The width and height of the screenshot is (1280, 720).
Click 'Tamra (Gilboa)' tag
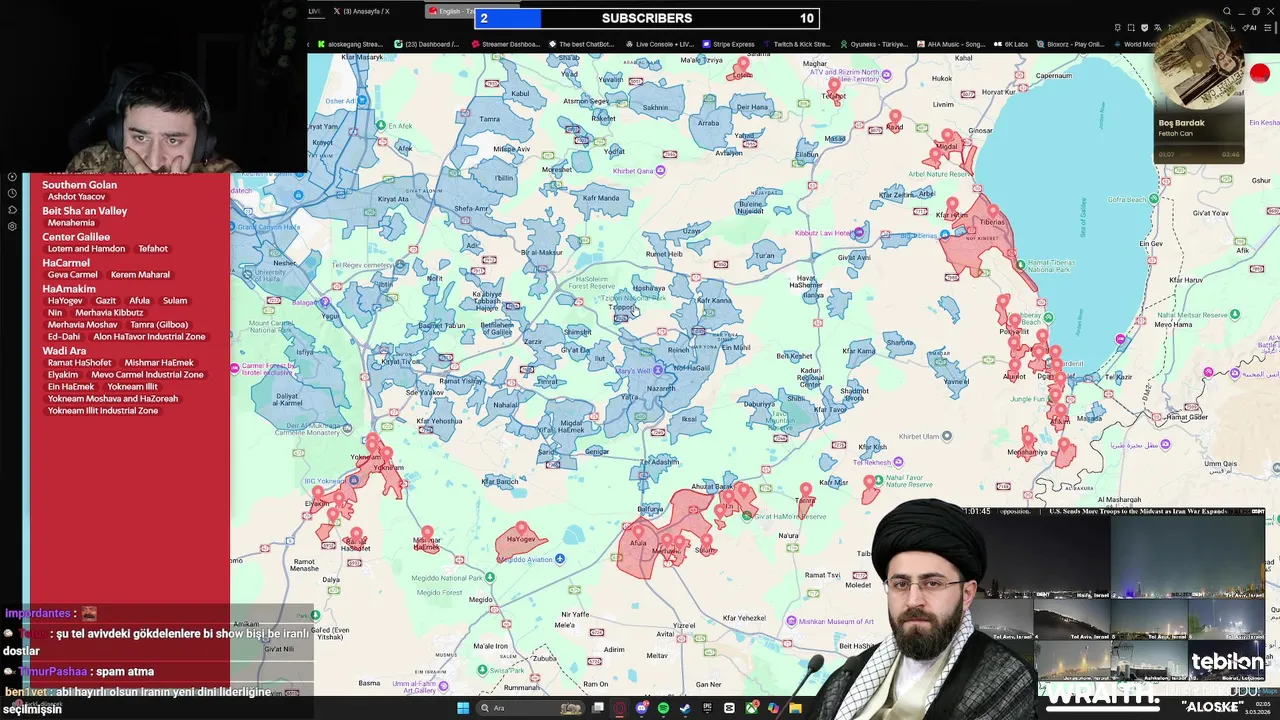coord(159,325)
